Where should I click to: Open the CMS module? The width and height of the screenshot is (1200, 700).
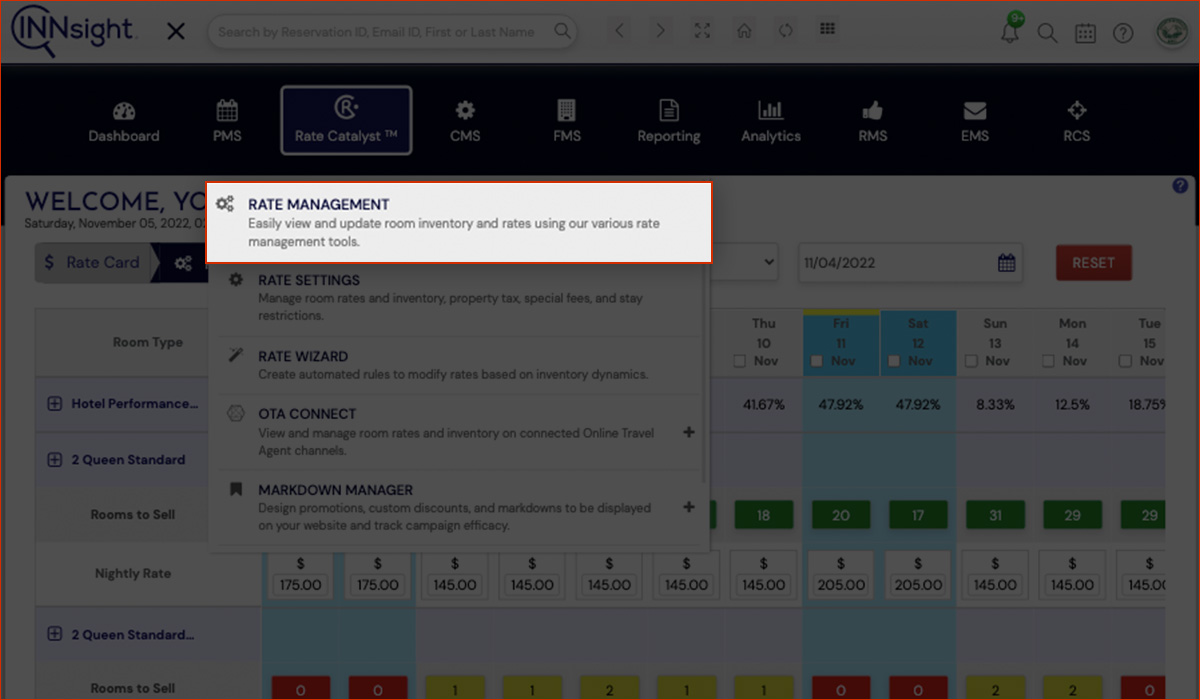click(465, 121)
